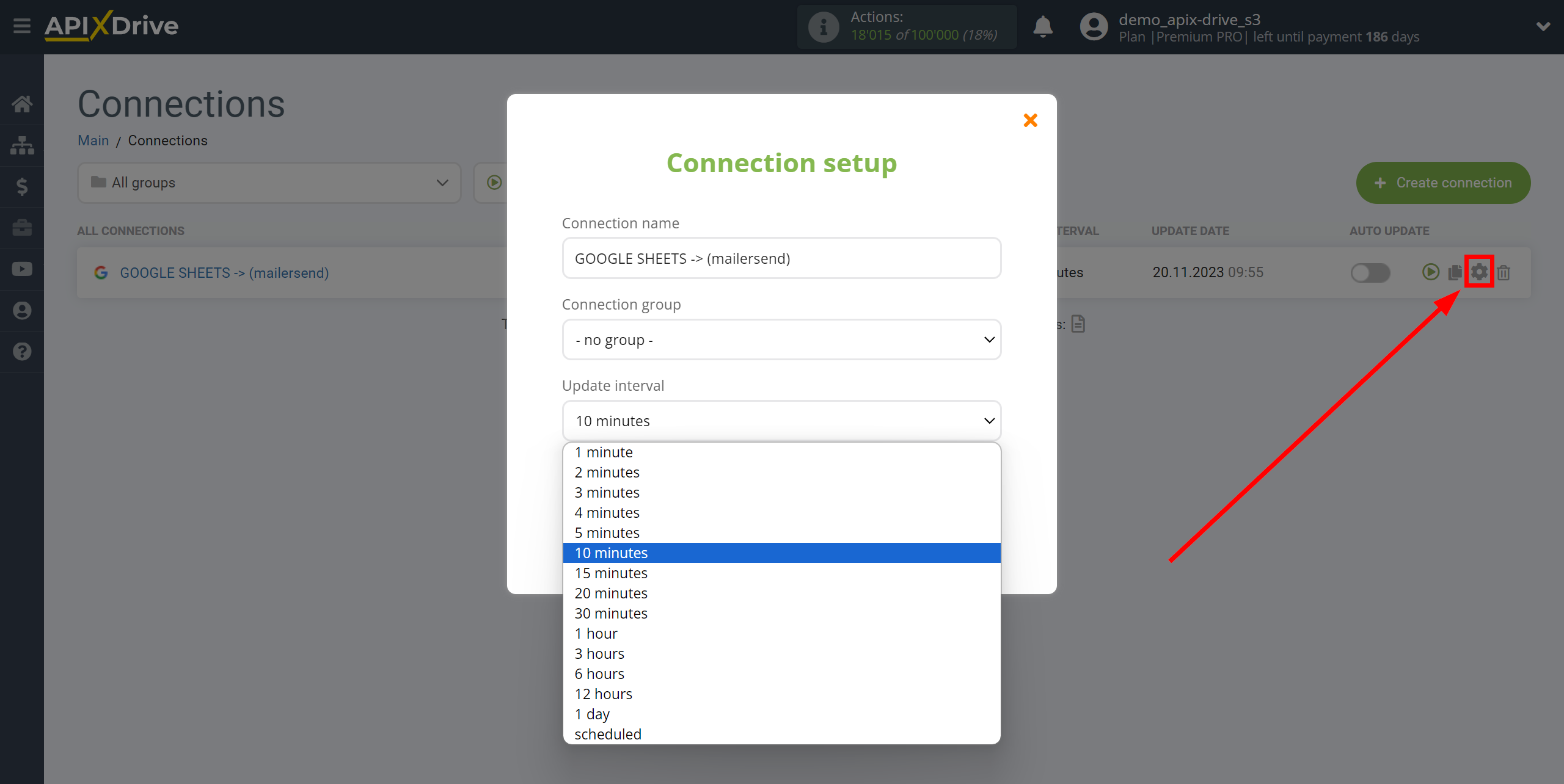1564x784 pixels.
Task: Click the Create connection button
Action: tap(1442, 182)
